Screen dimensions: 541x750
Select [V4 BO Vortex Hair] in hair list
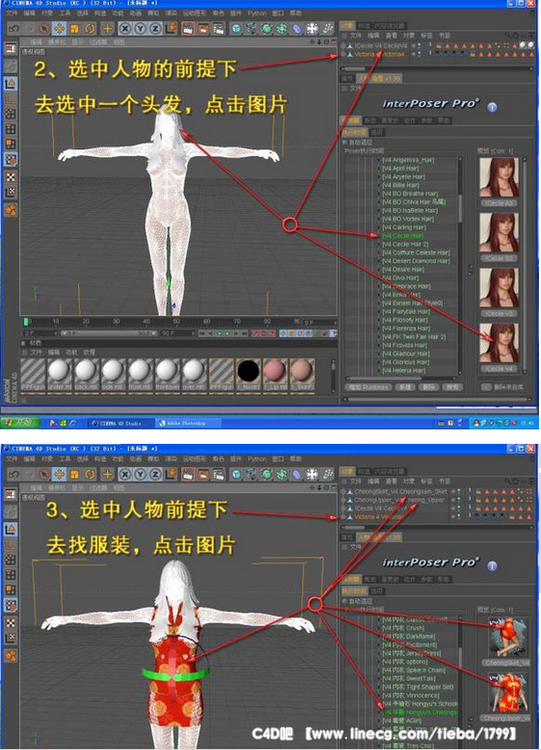pos(408,219)
